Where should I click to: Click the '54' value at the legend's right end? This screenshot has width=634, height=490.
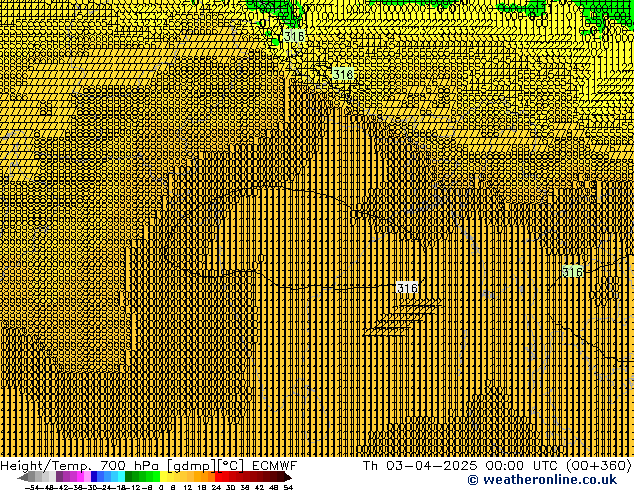pos(288,487)
